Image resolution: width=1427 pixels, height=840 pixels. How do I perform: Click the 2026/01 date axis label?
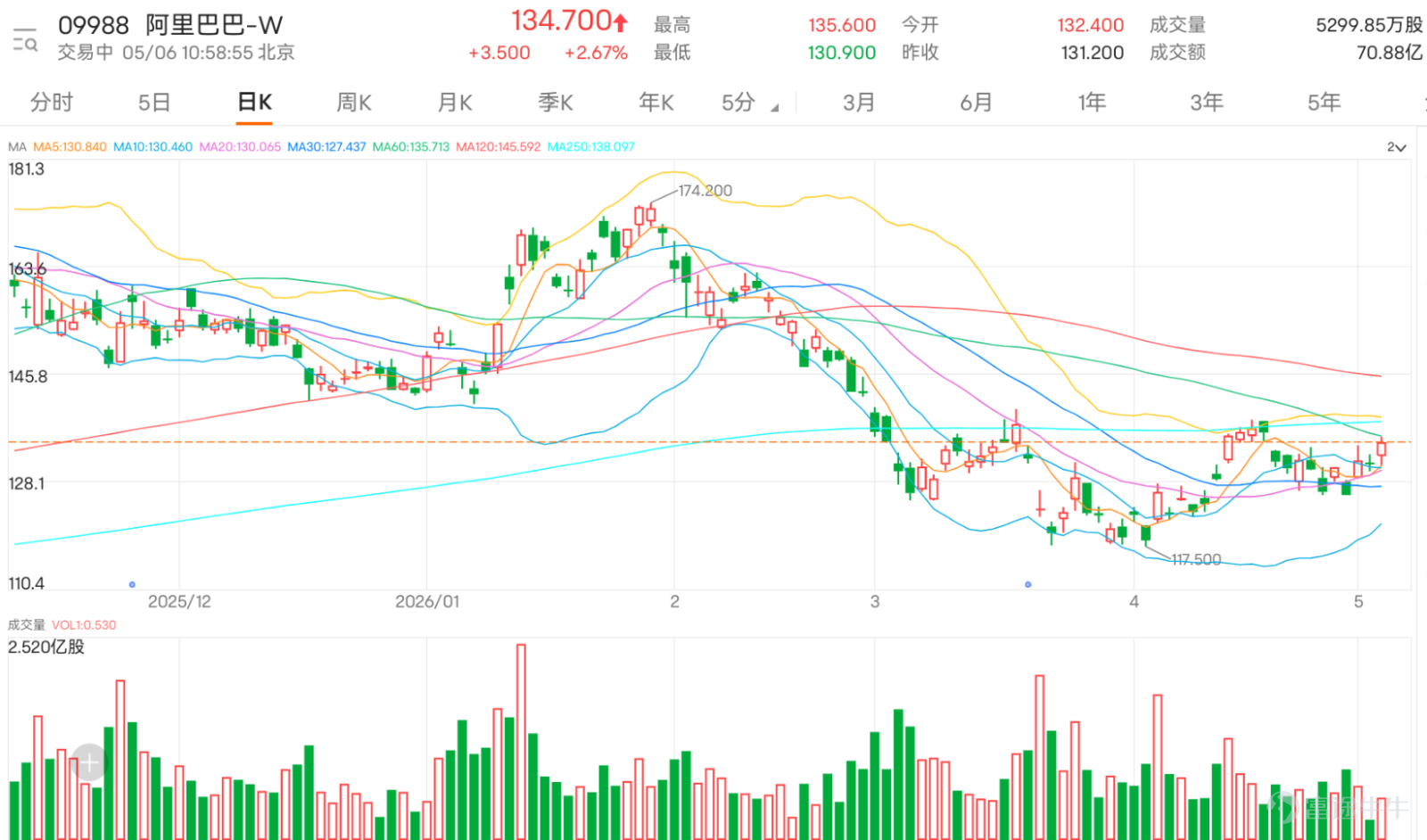tap(427, 602)
